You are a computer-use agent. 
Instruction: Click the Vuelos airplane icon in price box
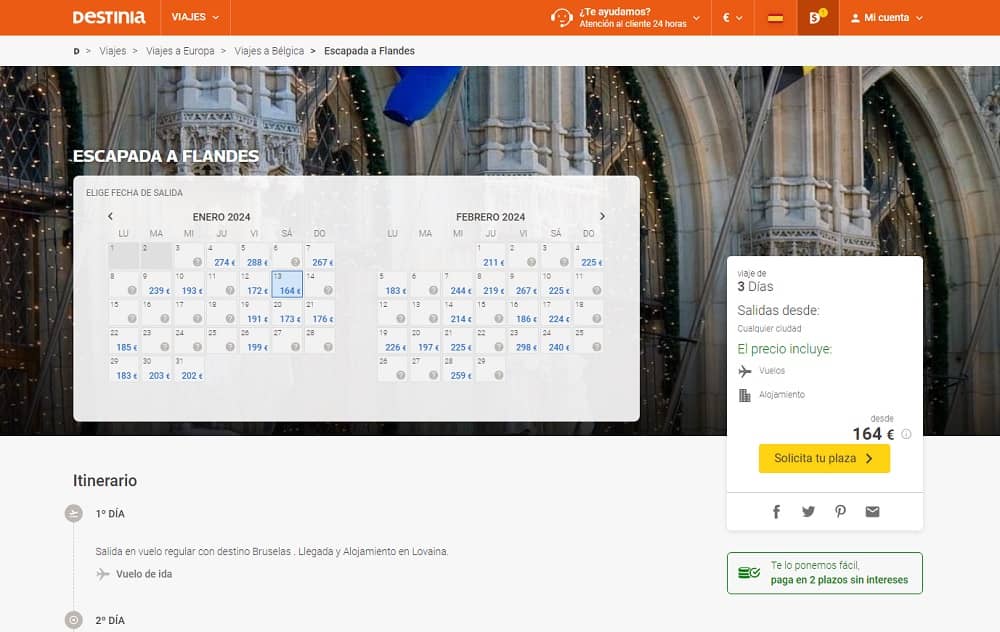coord(744,371)
